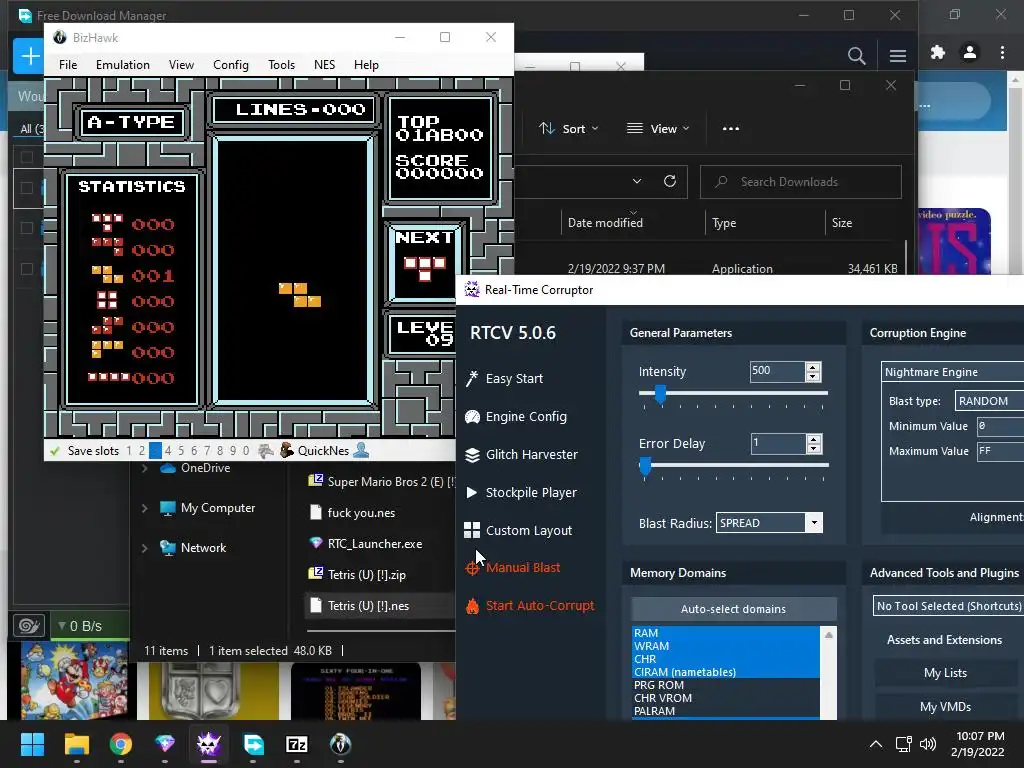Sort by the Type column header
This screenshot has width=1024, height=768.
click(x=724, y=223)
